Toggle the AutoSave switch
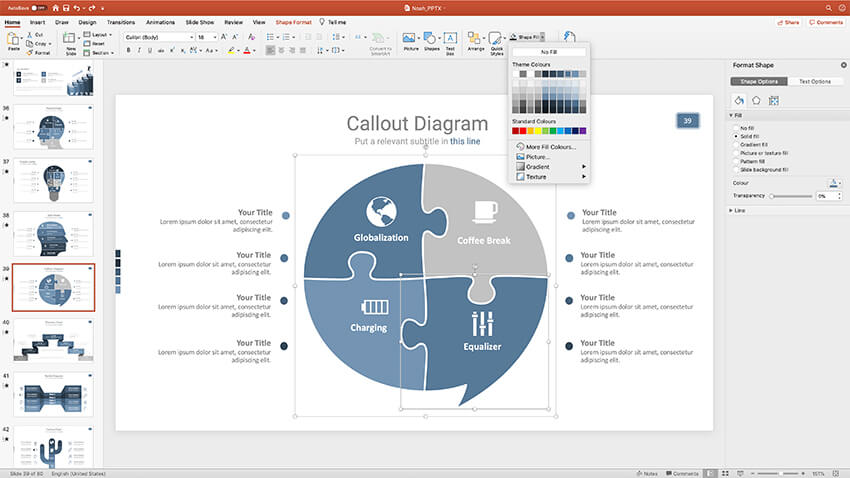The height and width of the screenshot is (478, 850). 41,6
